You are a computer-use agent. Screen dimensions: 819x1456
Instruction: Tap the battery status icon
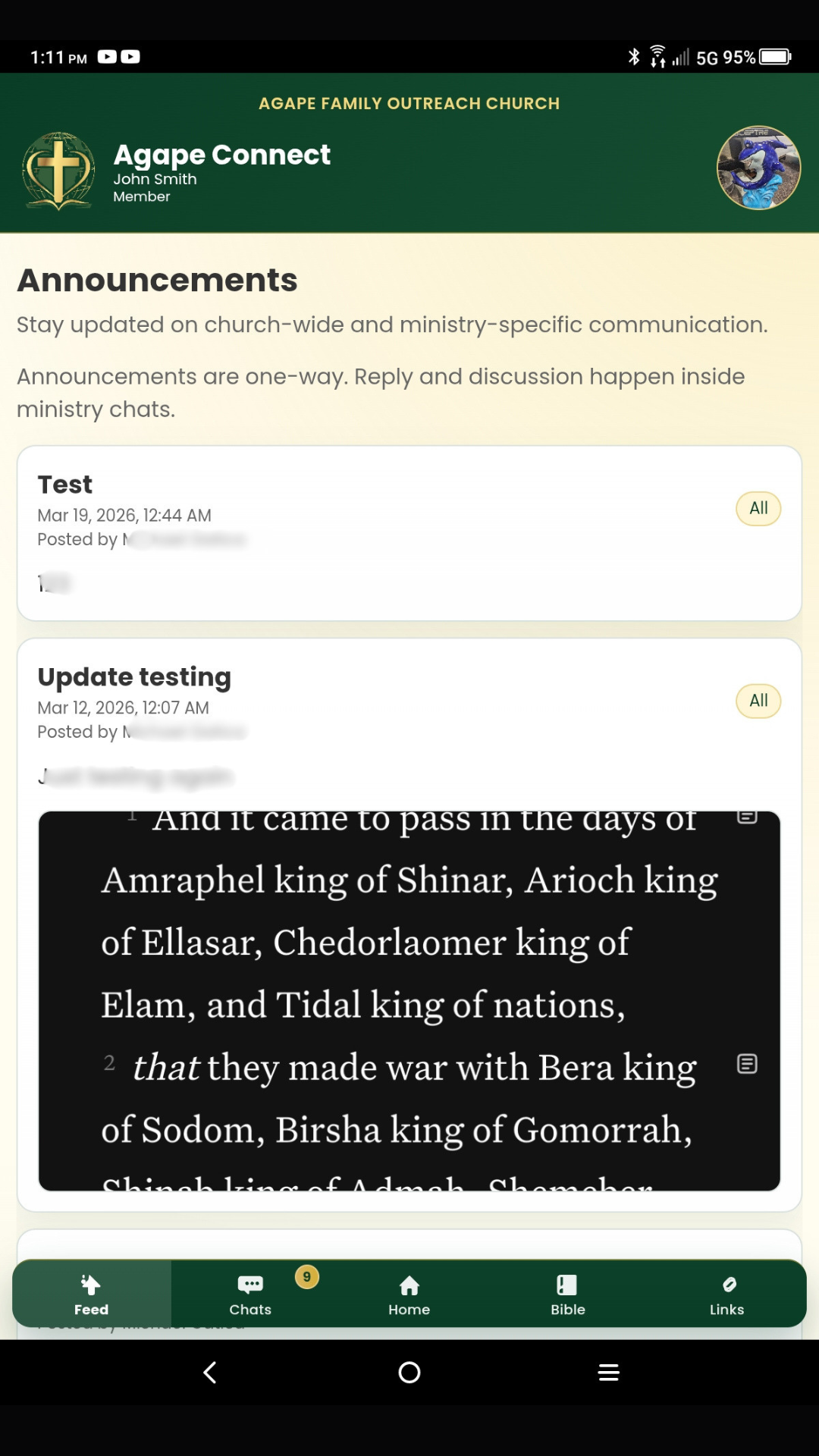tap(775, 58)
